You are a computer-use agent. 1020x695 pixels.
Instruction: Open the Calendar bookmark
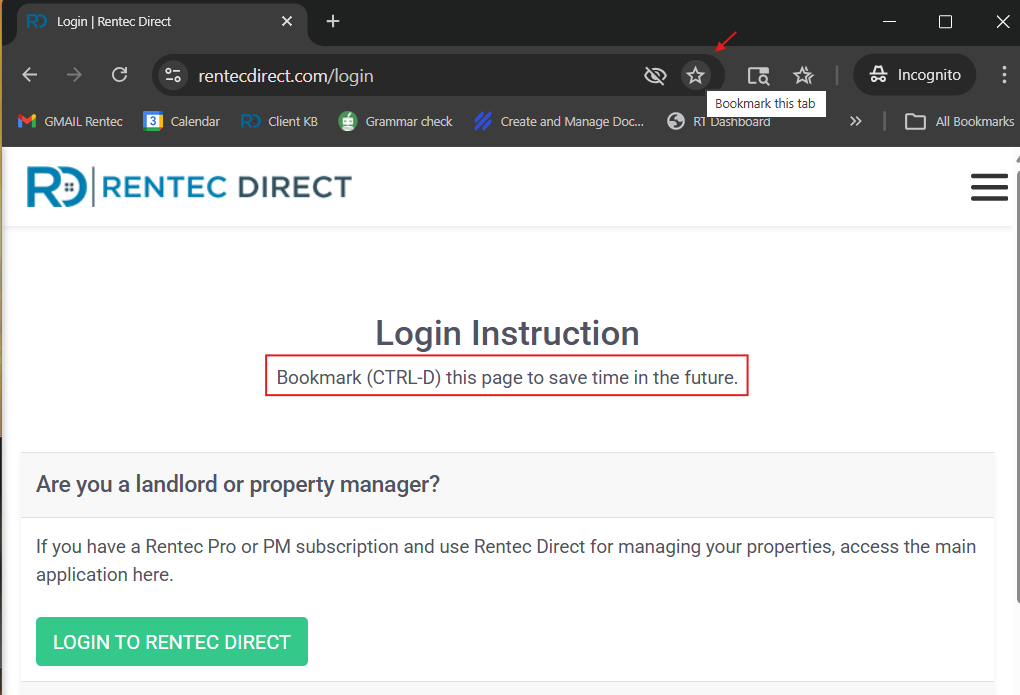point(181,121)
